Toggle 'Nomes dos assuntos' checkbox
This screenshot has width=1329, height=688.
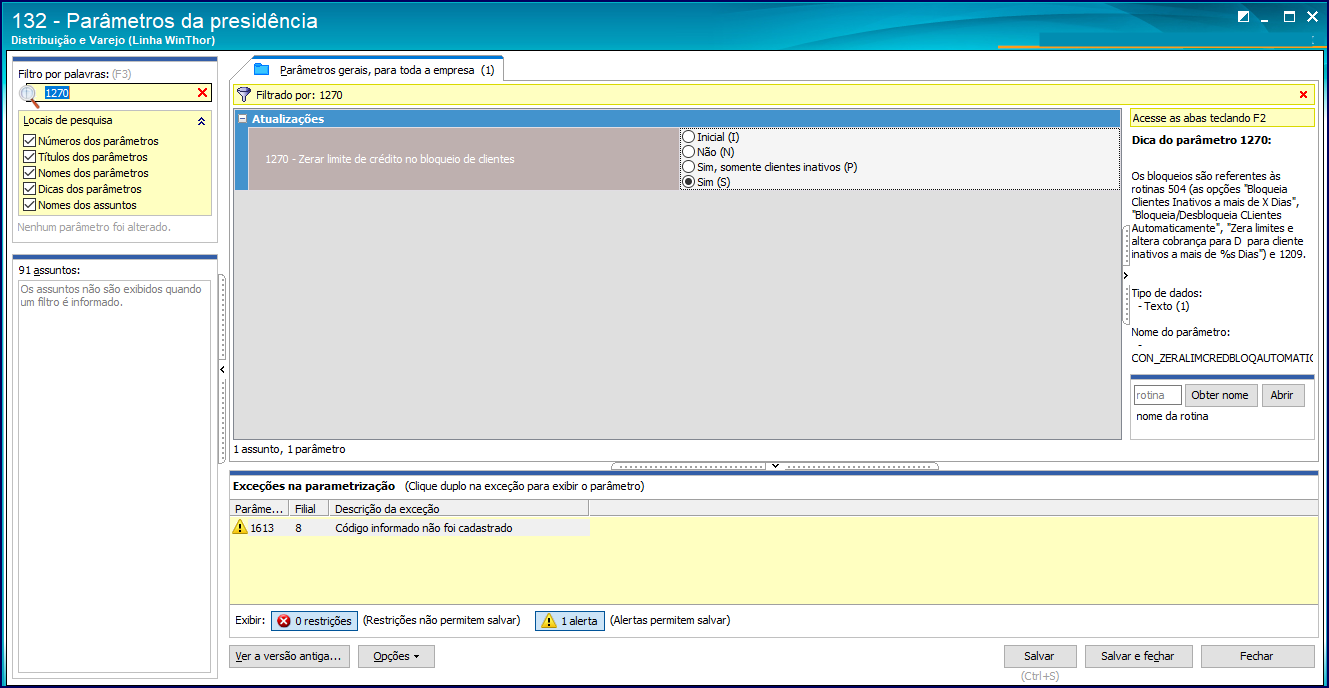tap(29, 205)
